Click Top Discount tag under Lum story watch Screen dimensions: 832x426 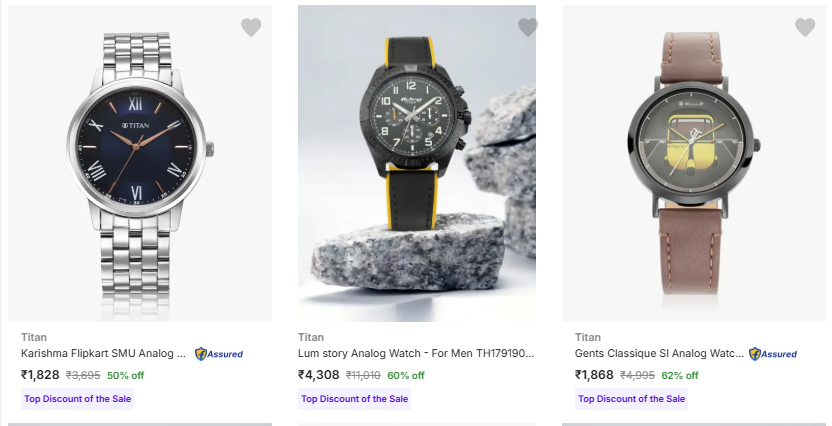[355, 399]
